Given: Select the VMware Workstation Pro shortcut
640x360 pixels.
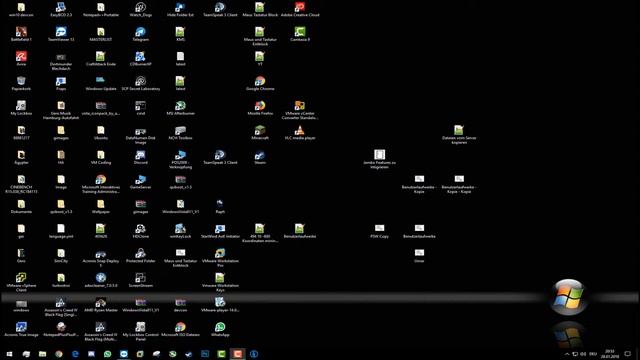Looking at the screenshot, I should pyautogui.click(x=220, y=258).
